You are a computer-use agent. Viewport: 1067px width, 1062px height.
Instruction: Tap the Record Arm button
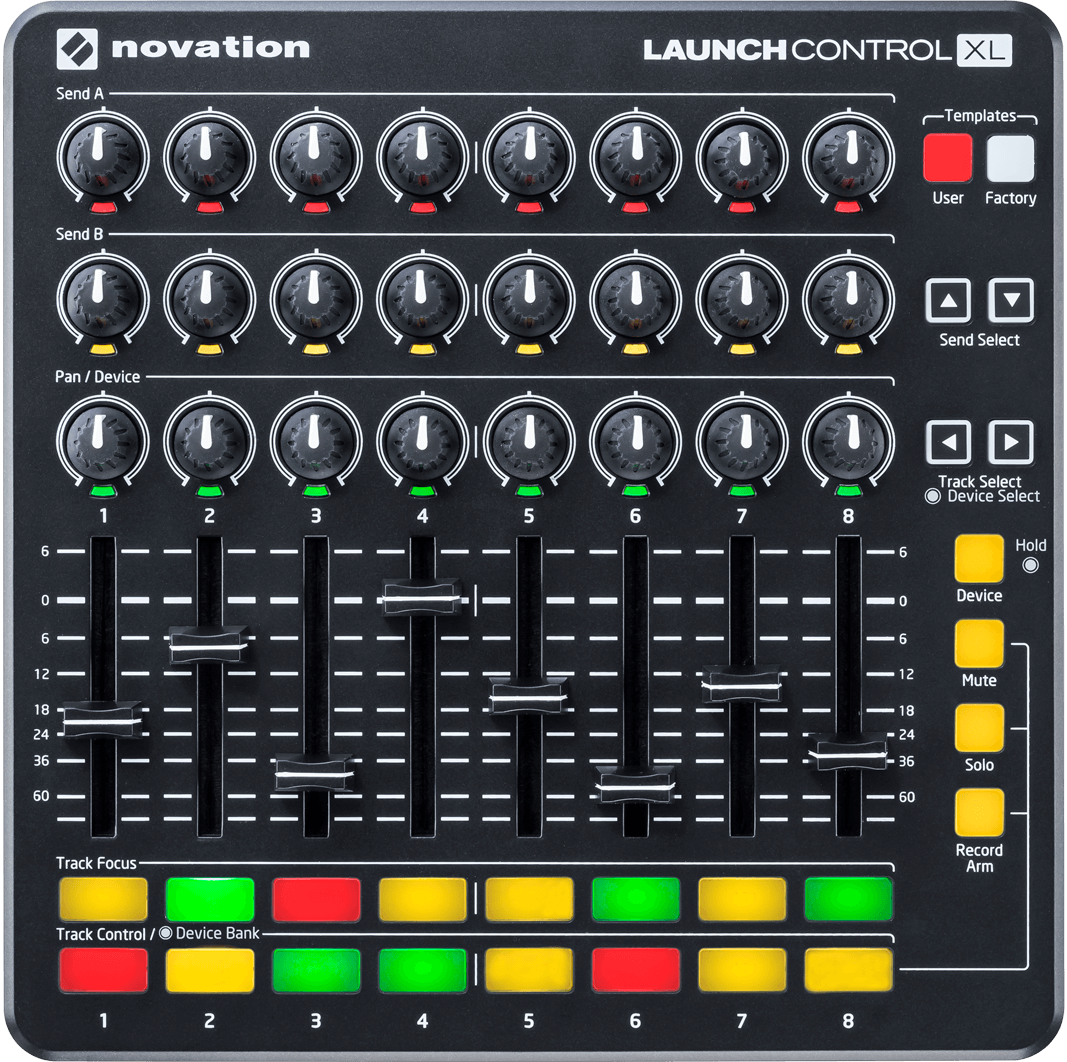(x=979, y=812)
